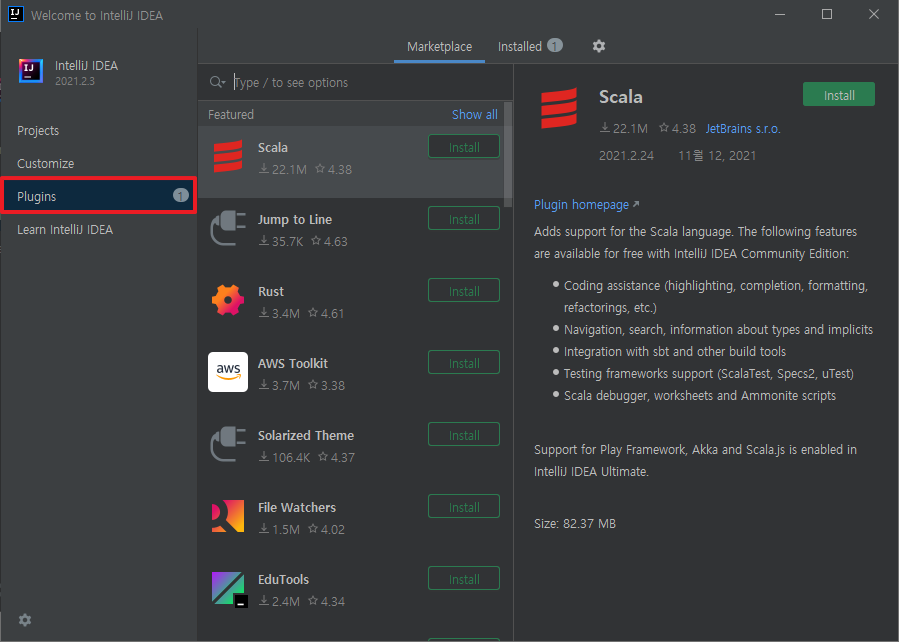Click Rust 3.4M download count
The image size is (899, 642).
pyautogui.click(x=279, y=313)
